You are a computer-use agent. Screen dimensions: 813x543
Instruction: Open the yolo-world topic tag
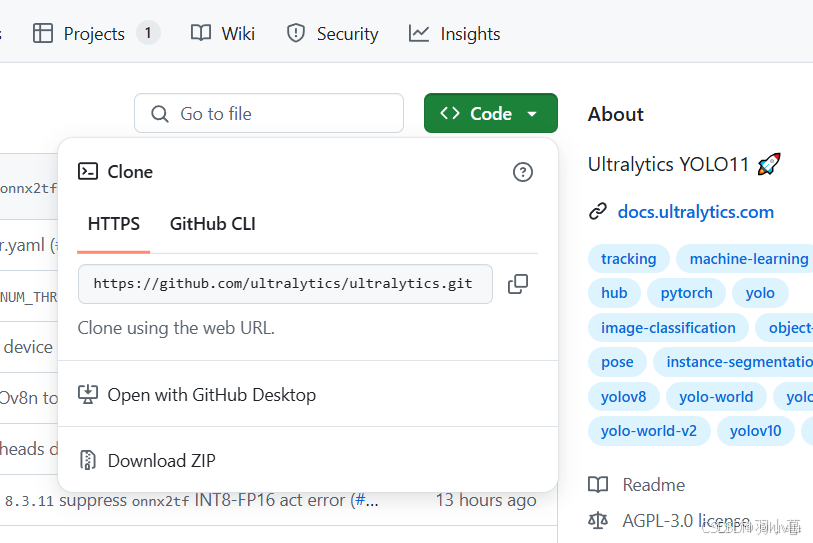click(716, 397)
